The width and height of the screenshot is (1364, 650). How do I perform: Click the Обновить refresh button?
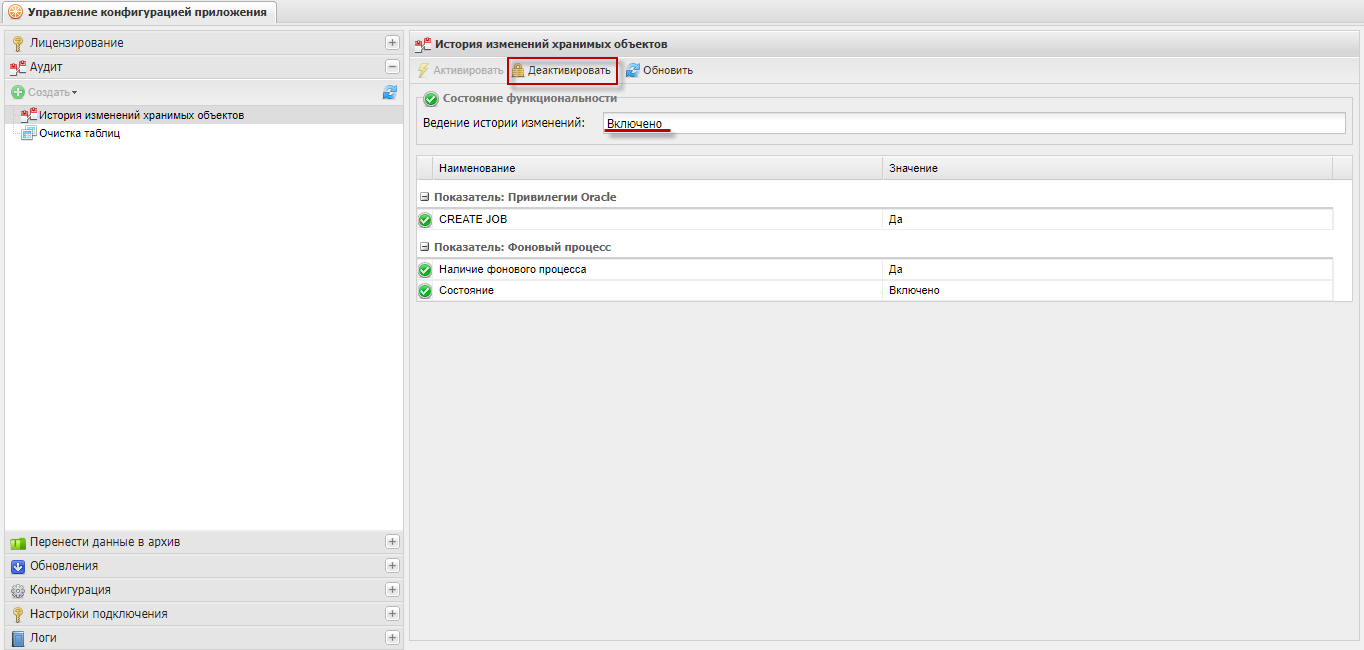(x=659, y=71)
